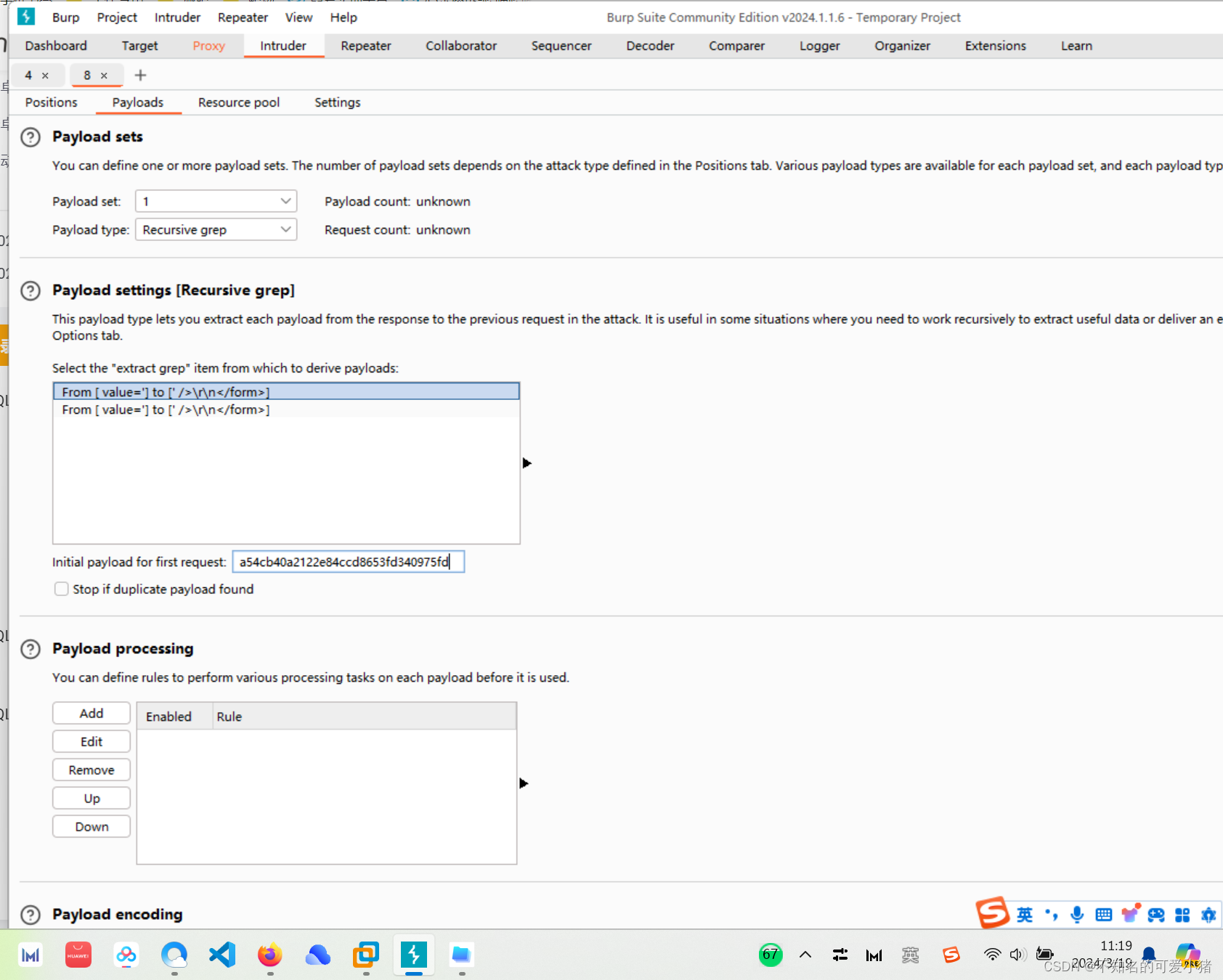Image resolution: width=1223 pixels, height=980 pixels.
Task: Open Visual Studio Code from the taskbar
Action: [222, 955]
